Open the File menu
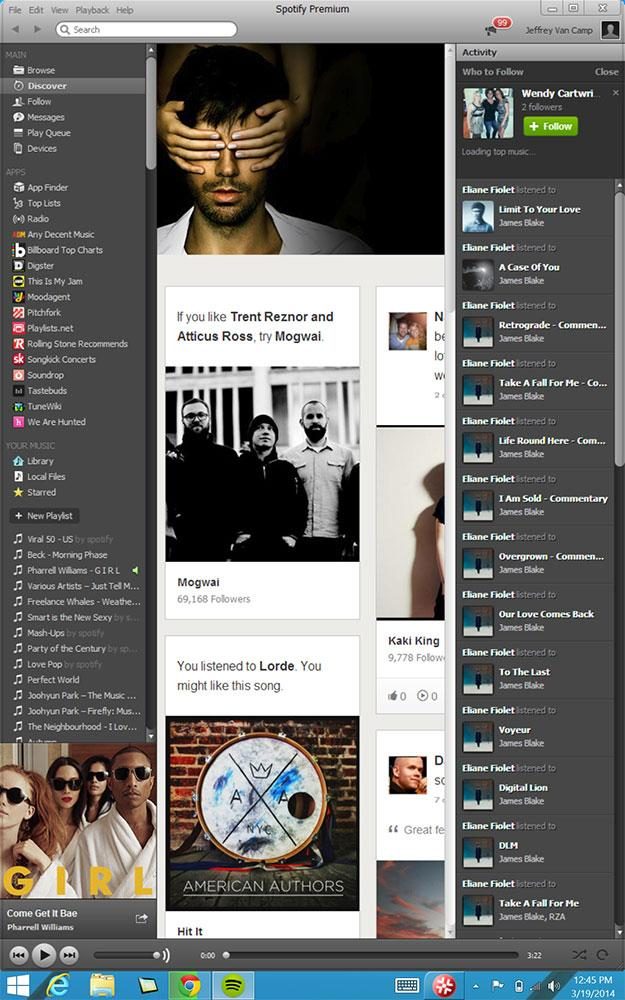 coord(15,10)
